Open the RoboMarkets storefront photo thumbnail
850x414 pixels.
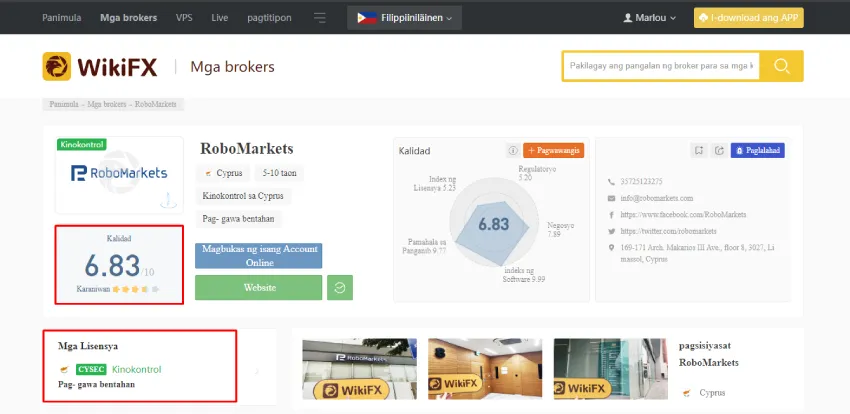point(359,369)
